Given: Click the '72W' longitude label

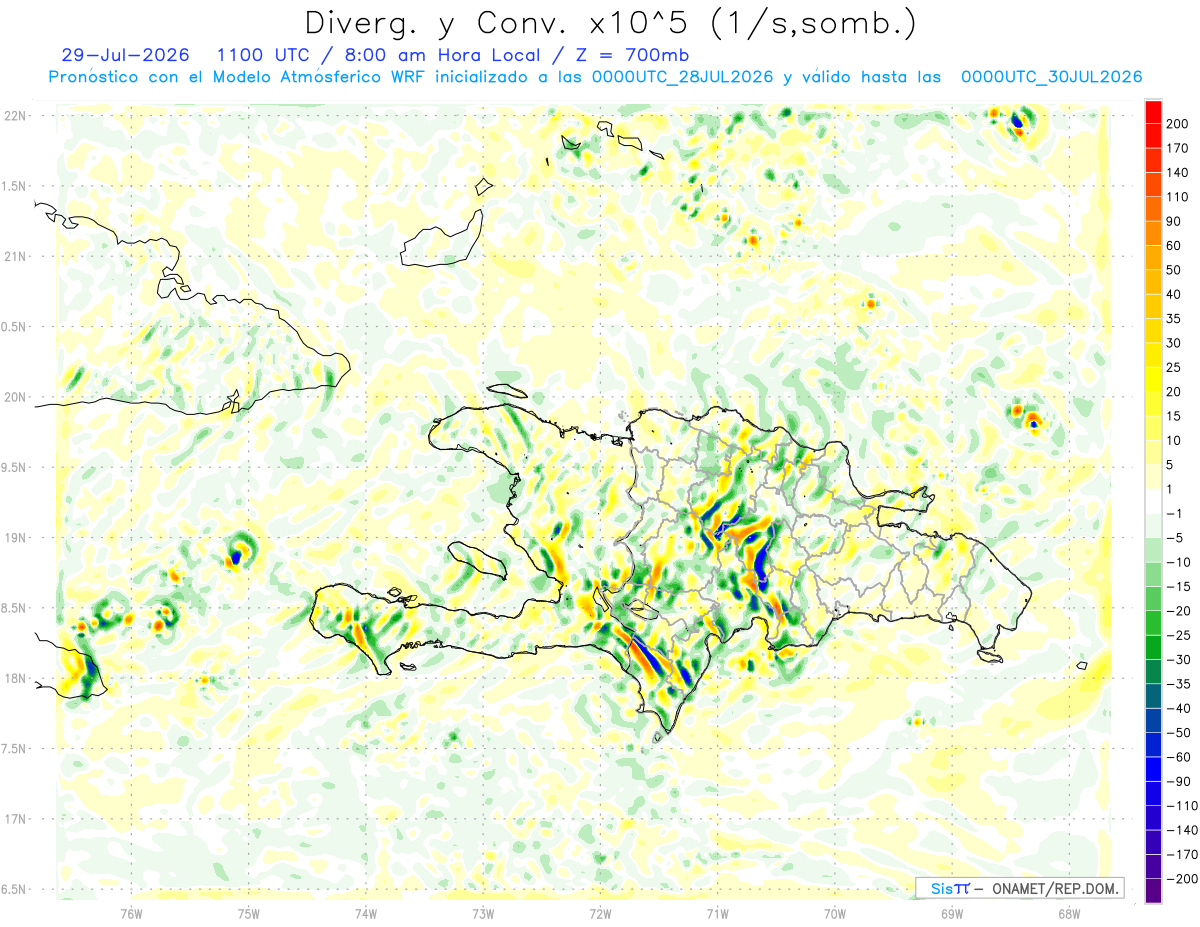Looking at the screenshot, I should [600, 913].
